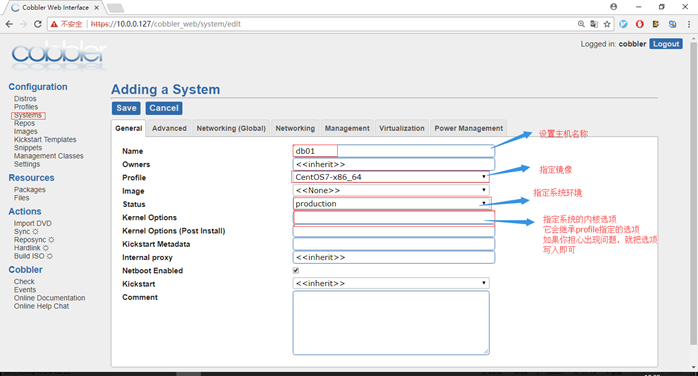Open the Networking (Global) tab

[231, 128]
